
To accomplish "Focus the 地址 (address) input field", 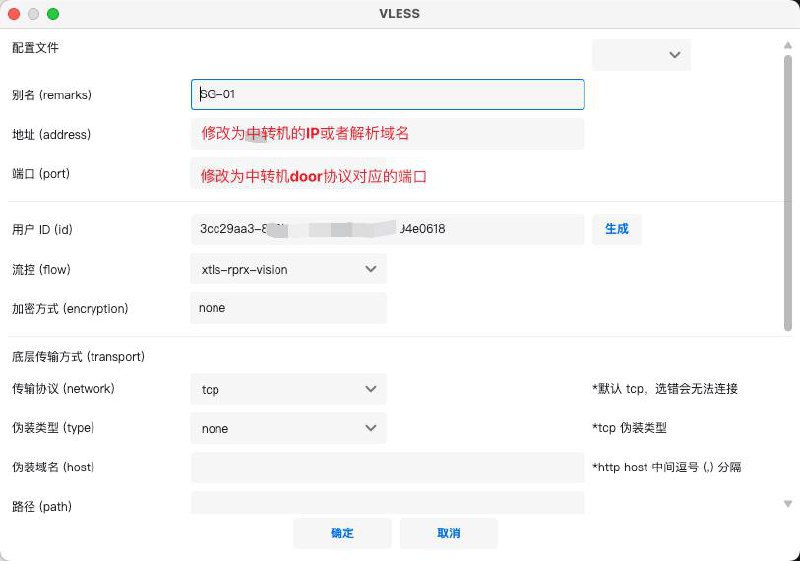I will click(x=387, y=134).
